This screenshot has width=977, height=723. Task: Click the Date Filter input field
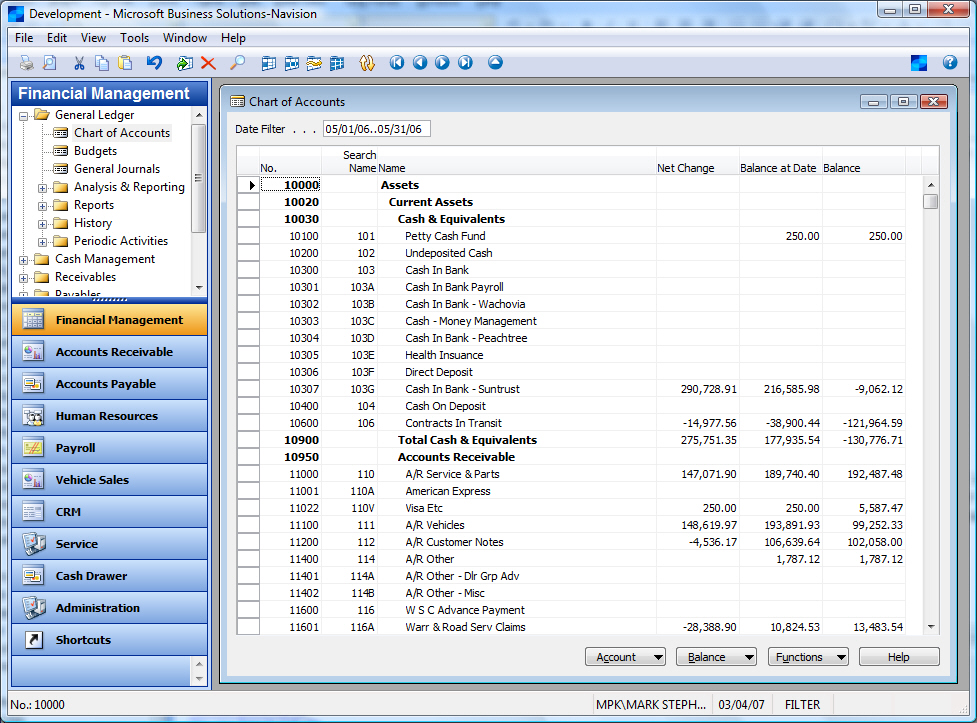(x=376, y=129)
